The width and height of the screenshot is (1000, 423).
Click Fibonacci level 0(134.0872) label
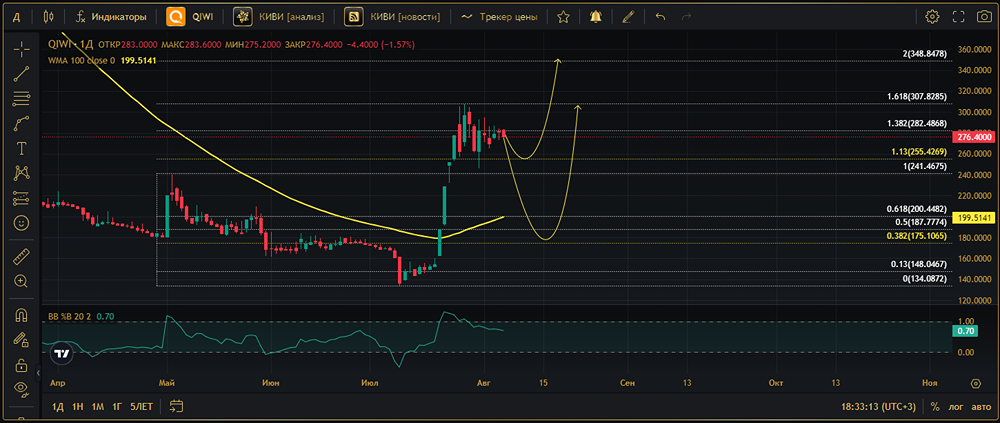click(924, 279)
